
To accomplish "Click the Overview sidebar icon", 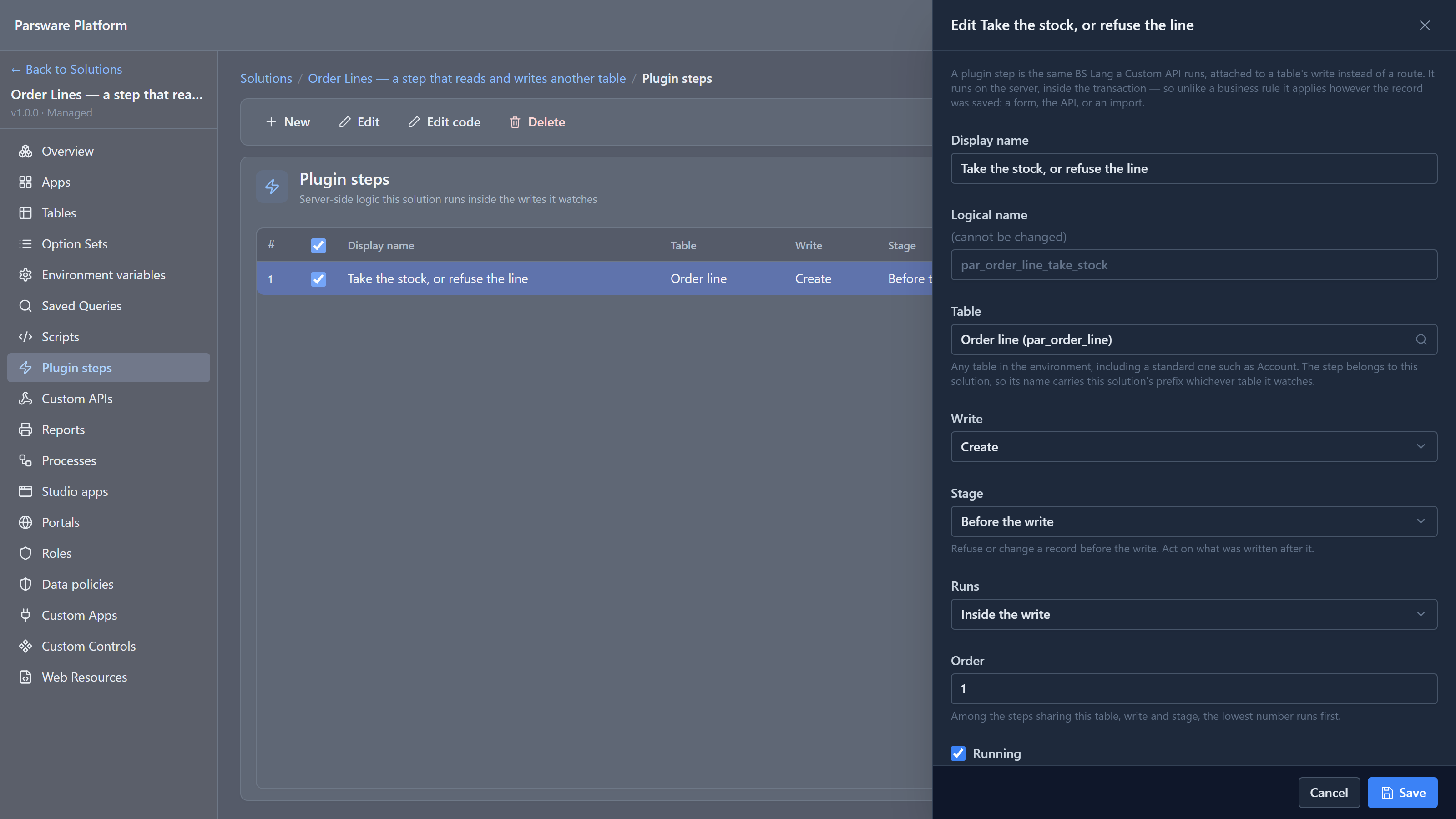I will 25,151.
